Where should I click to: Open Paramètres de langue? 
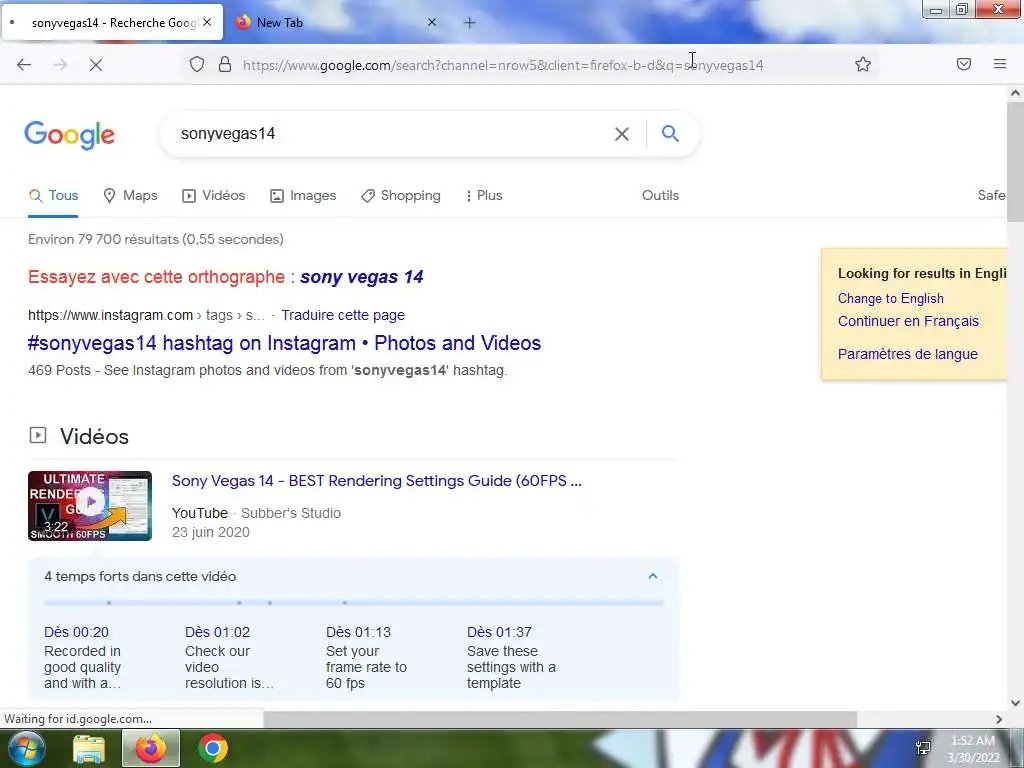(x=908, y=354)
